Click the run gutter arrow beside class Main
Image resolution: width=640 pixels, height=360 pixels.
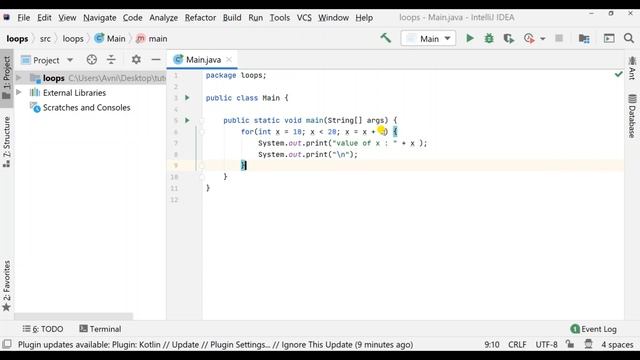click(x=187, y=98)
